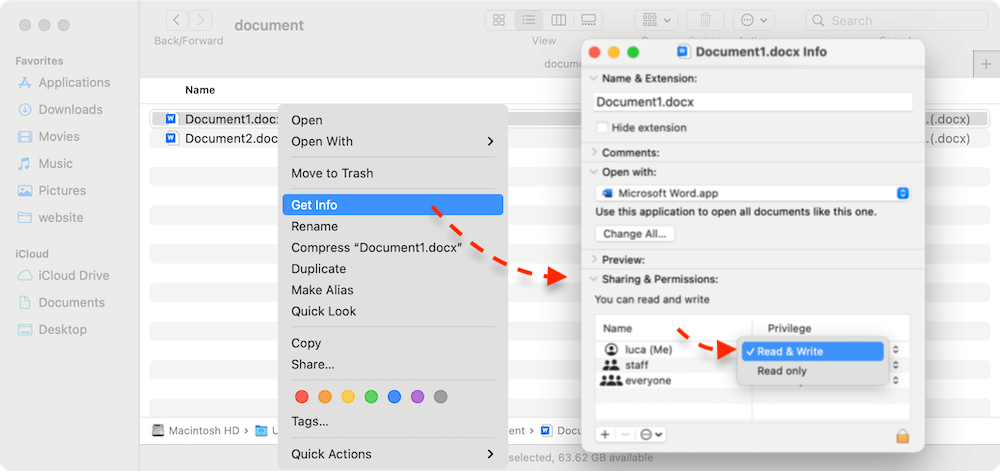This screenshot has width=1000, height=471.
Task: Open Microsoft Word.app application dropdown
Action: tap(753, 193)
